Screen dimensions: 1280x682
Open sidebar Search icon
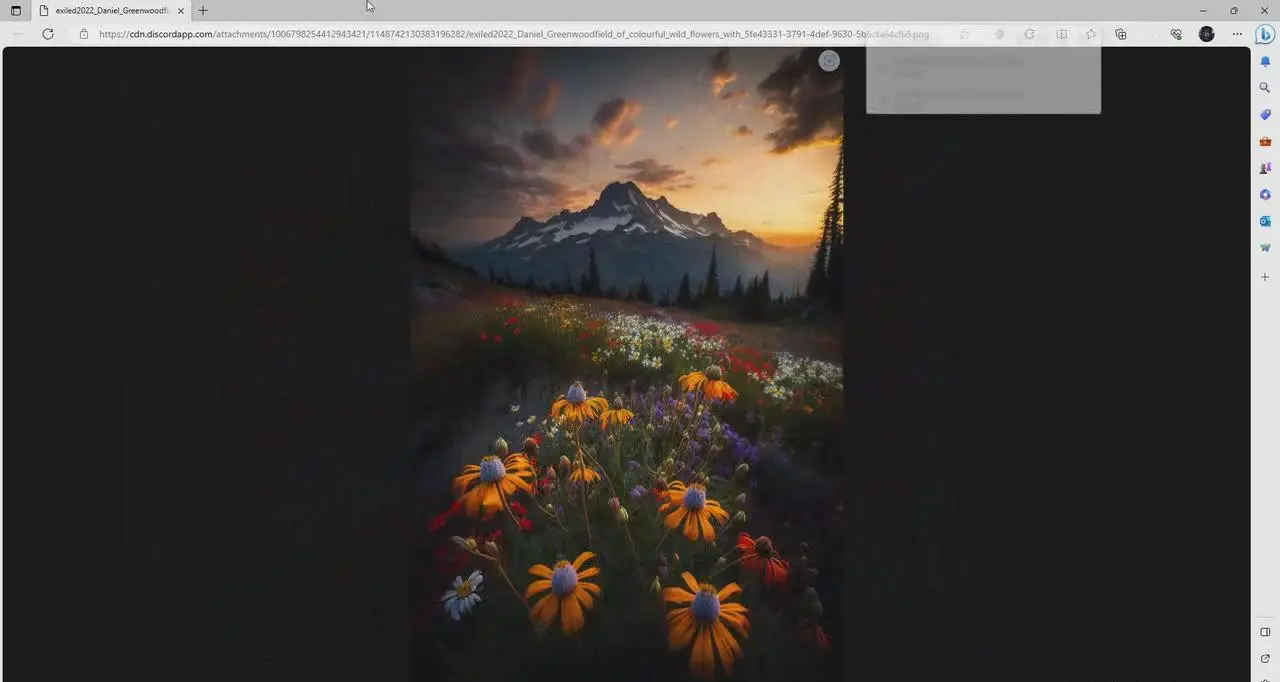point(1265,88)
